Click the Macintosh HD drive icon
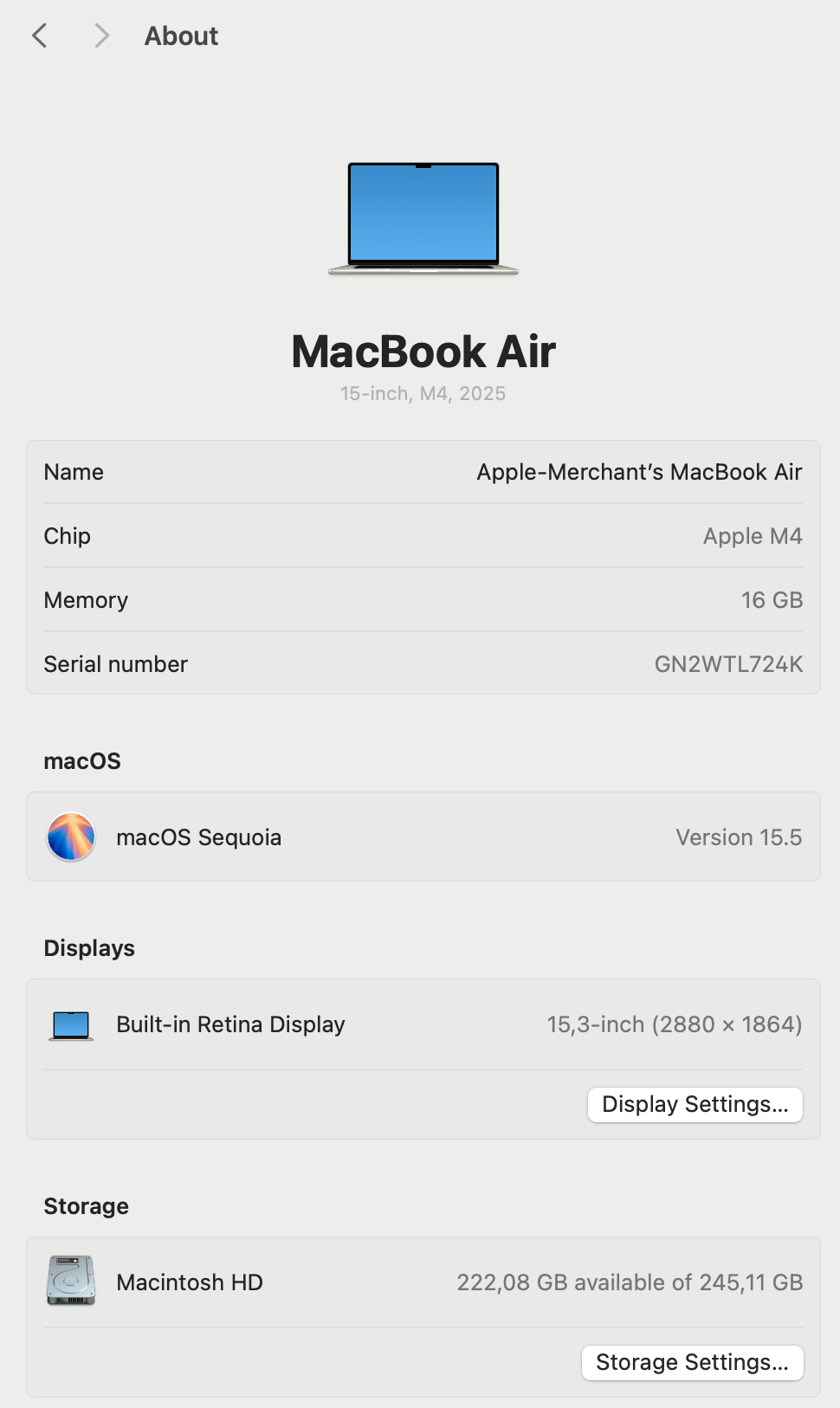This screenshot has width=840, height=1408. pyautogui.click(x=71, y=1281)
